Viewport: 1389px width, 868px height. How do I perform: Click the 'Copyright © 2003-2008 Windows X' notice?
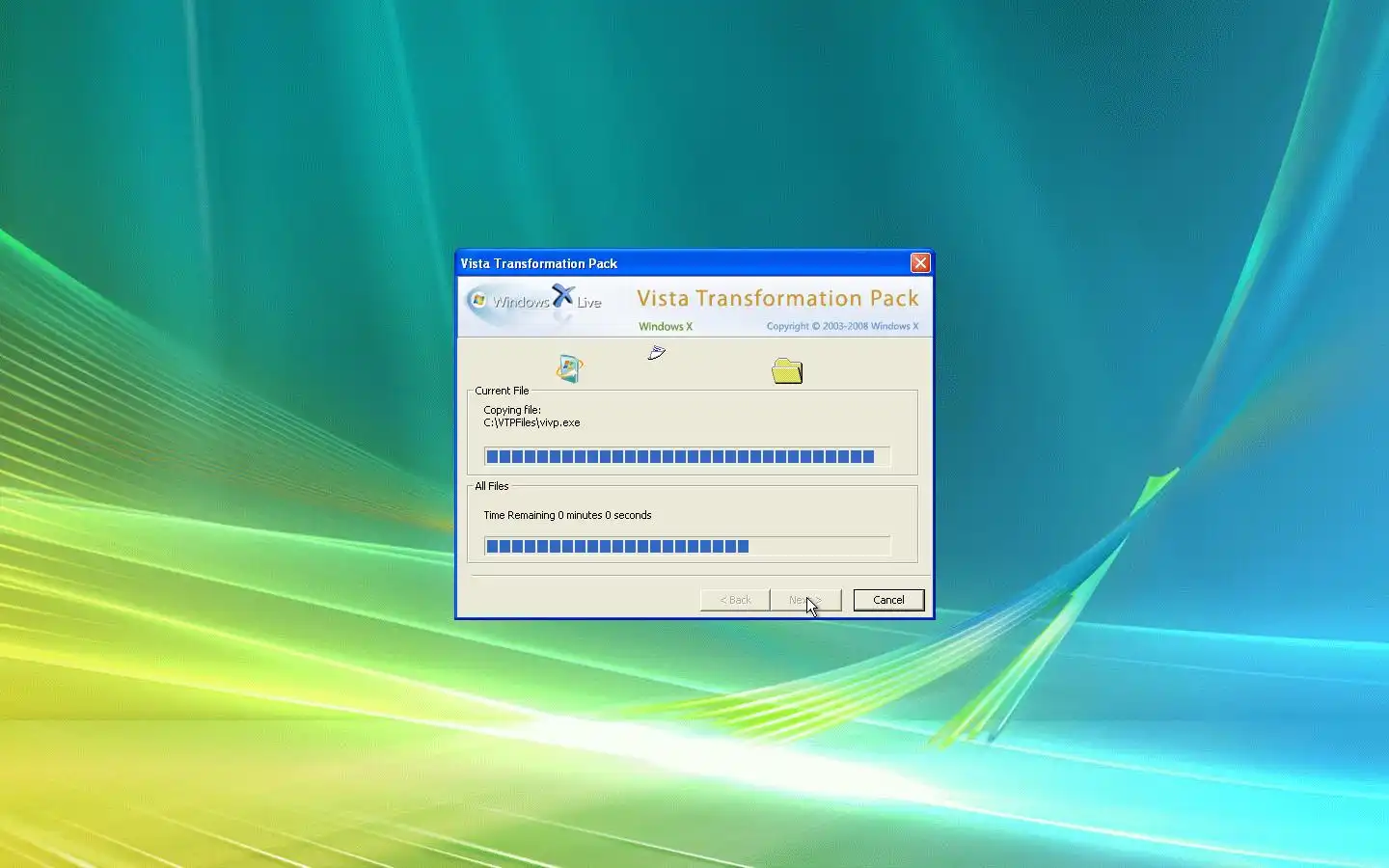tap(842, 326)
